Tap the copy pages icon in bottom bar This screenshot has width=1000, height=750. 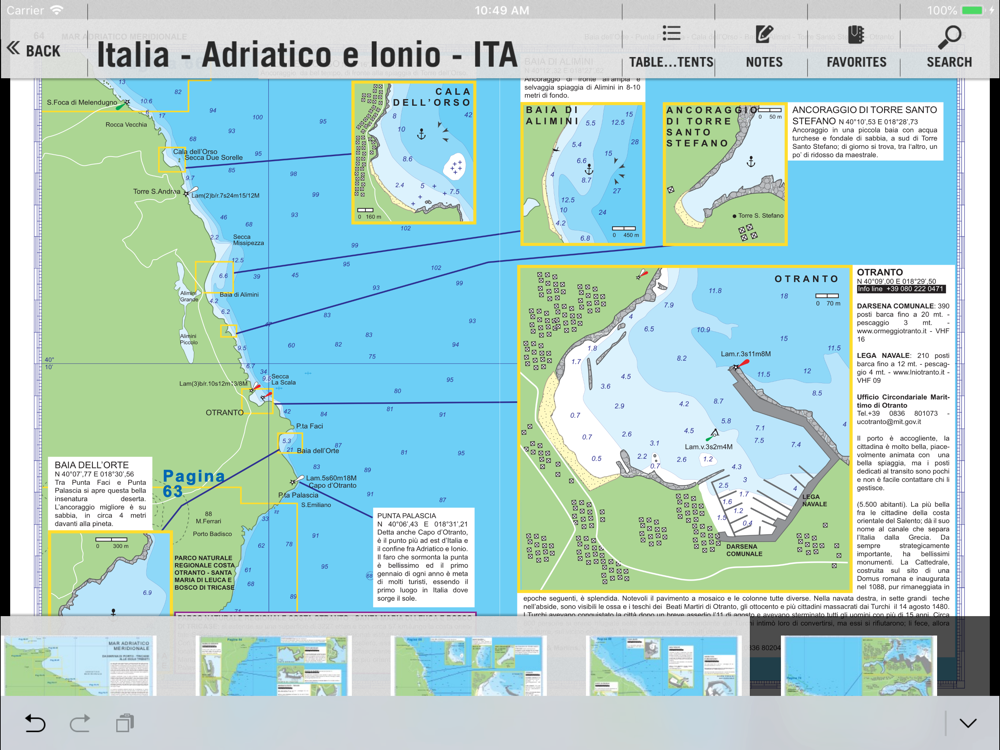point(125,723)
